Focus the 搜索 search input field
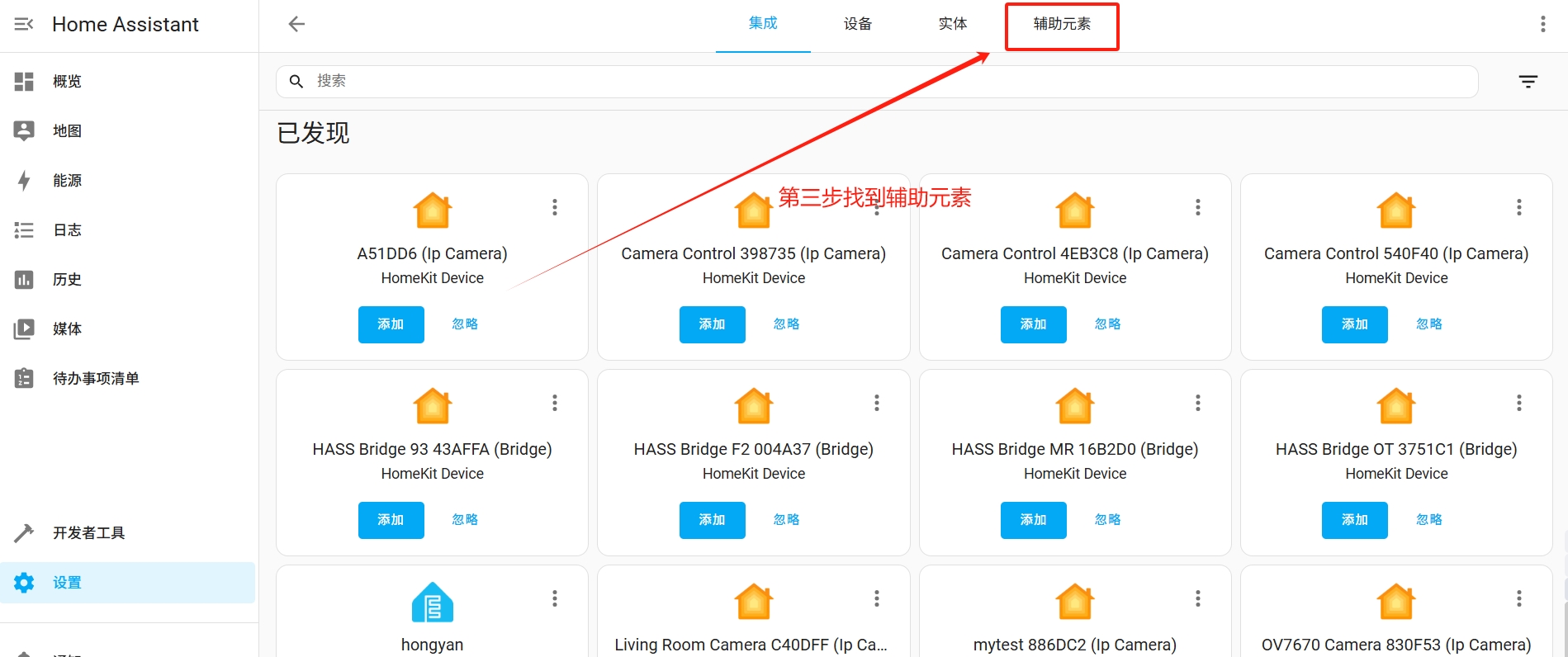 [x=877, y=81]
